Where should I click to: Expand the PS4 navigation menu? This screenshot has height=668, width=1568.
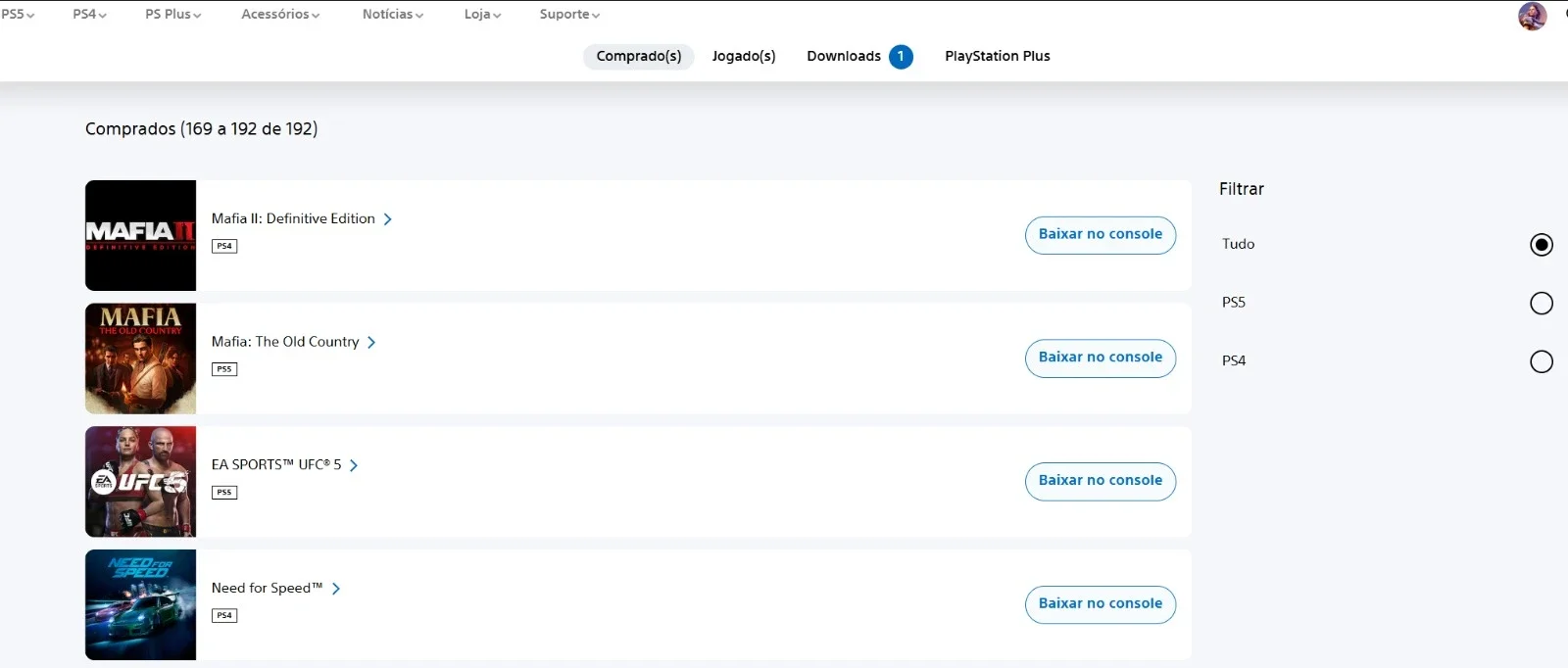pyautogui.click(x=89, y=15)
